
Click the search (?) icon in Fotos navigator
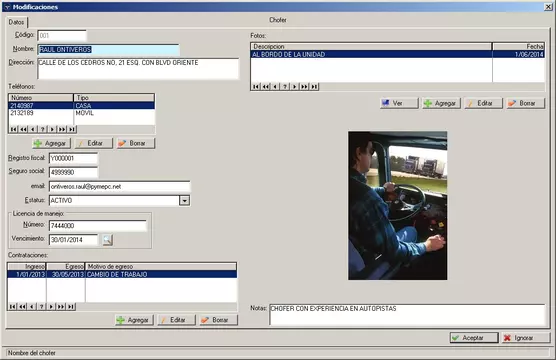(x=285, y=87)
